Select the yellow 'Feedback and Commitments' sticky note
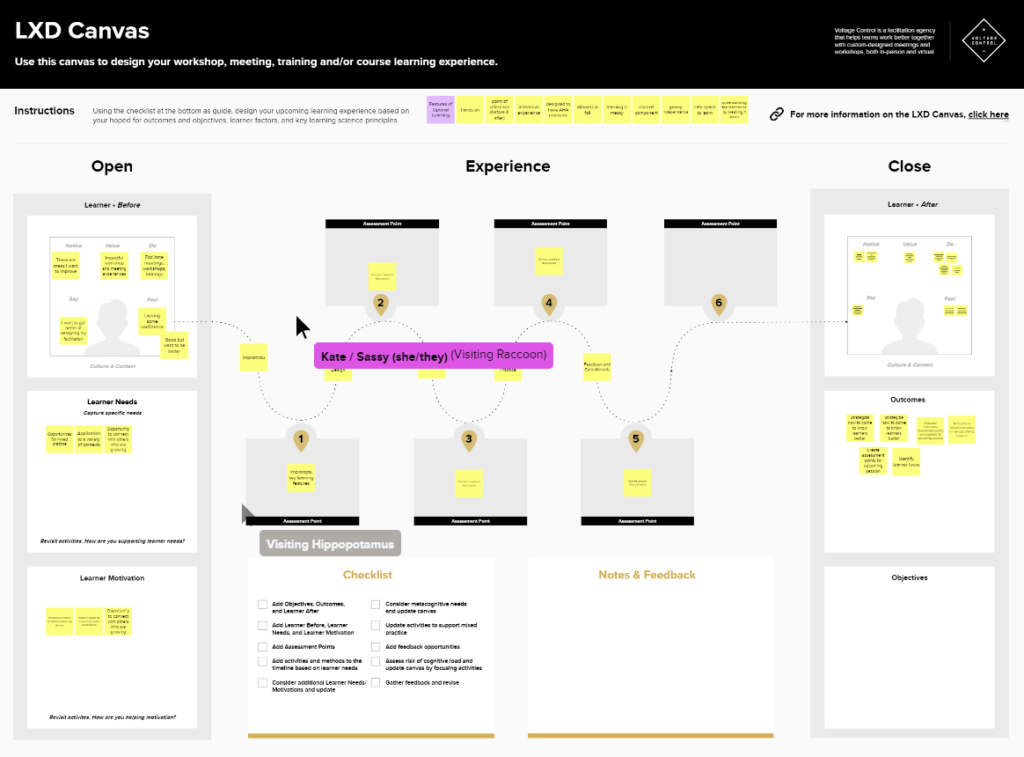Image resolution: width=1024 pixels, height=757 pixels. click(x=597, y=367)
